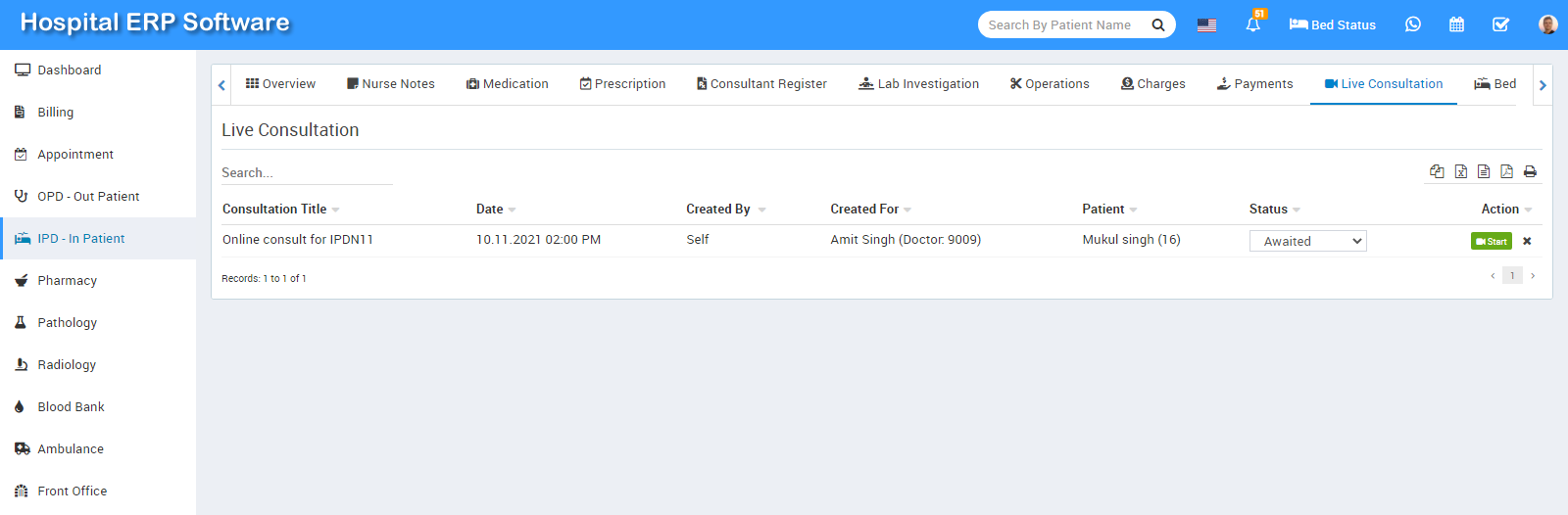Switch to the Nurse Notes tab
Viewport: 1568px width, 515px height.
[x=390, y=84]
